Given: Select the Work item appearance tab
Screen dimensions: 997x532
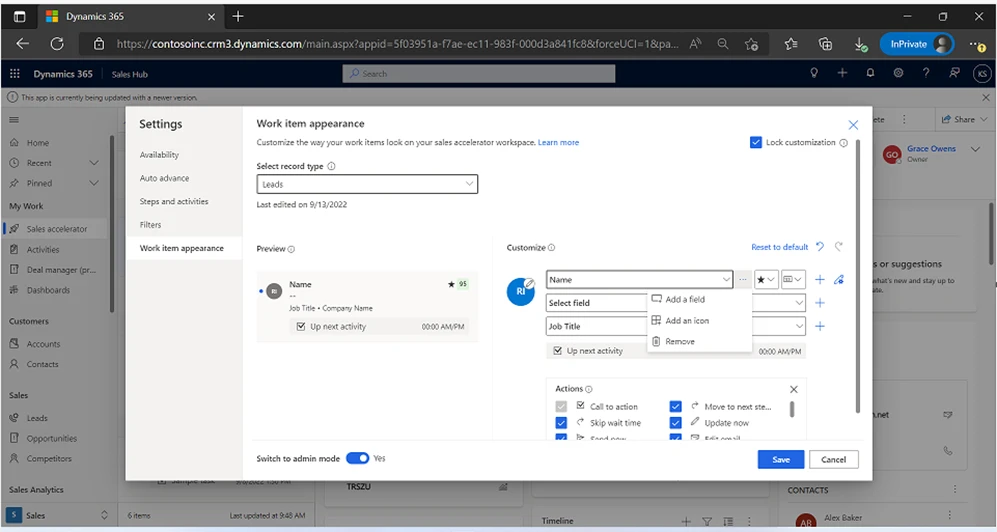Looking at the screenshot, I should click(184, 248).
